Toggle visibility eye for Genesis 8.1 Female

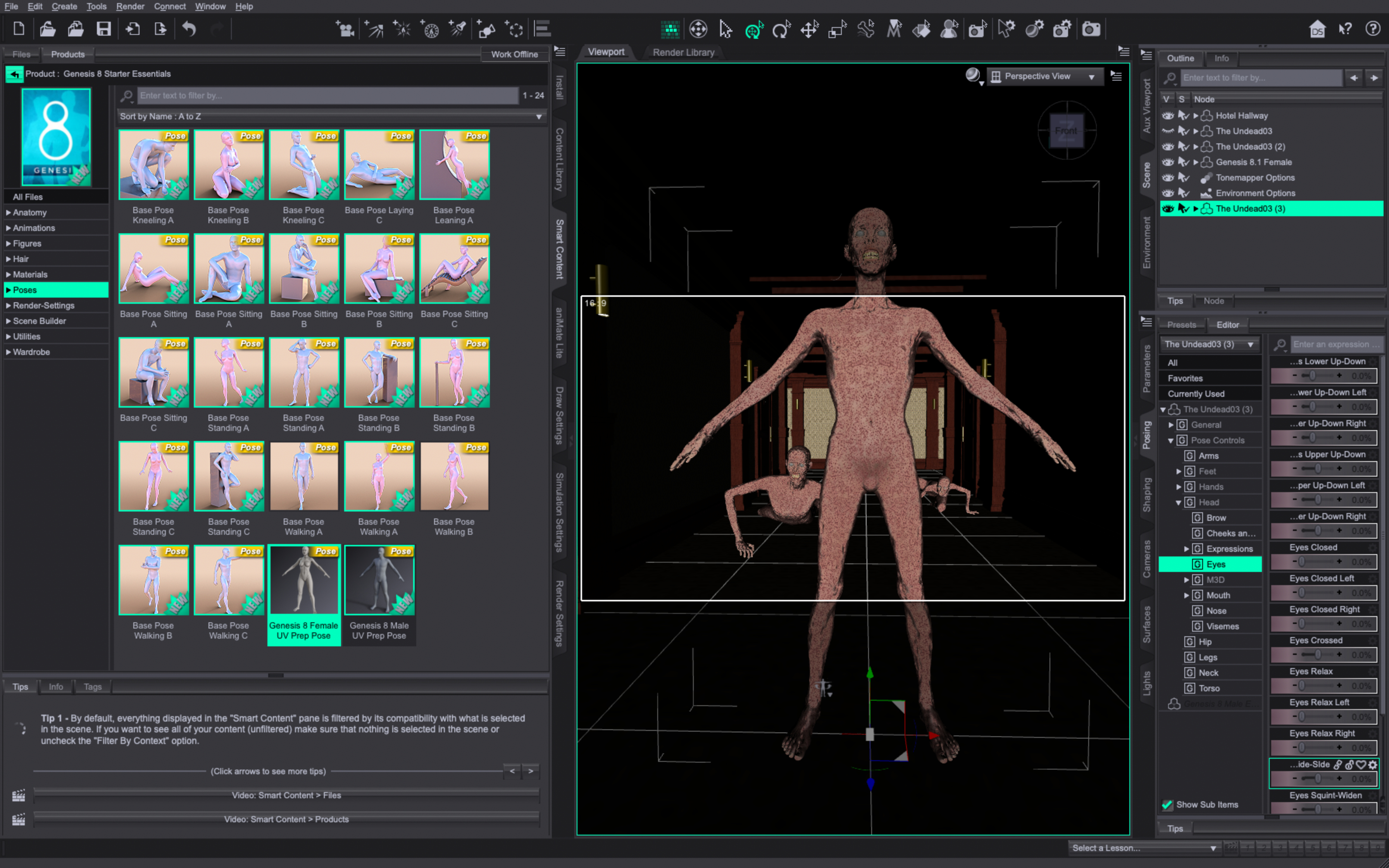[1167, 162]
